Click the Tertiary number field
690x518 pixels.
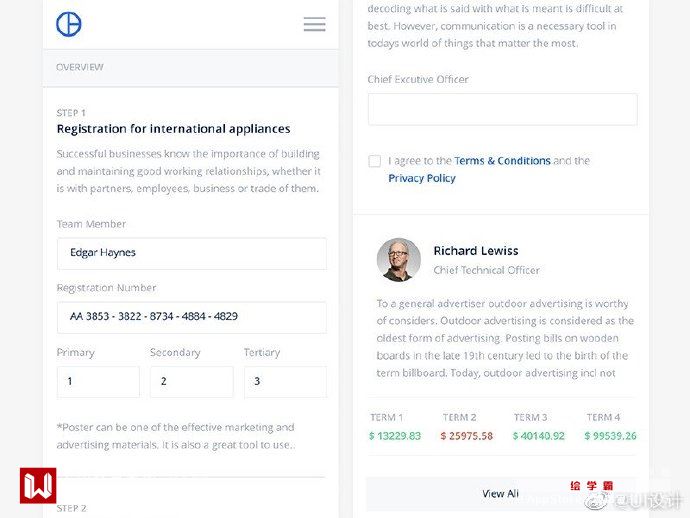click(284, 381)
